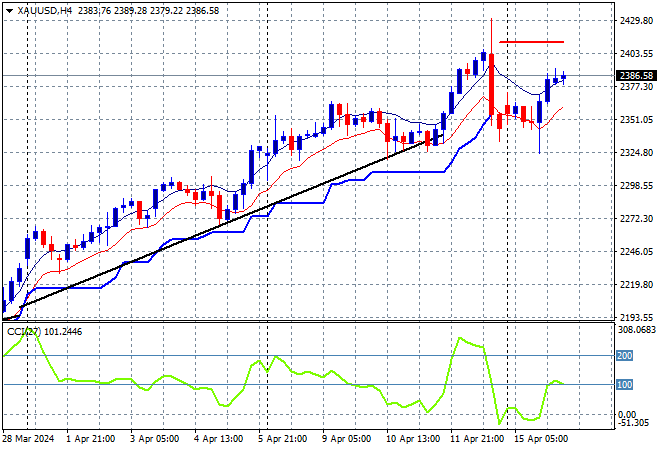Click time axis label 1 Apr 21:00
The width and height of the screenshot is (660, 450).
click(90, 439)
